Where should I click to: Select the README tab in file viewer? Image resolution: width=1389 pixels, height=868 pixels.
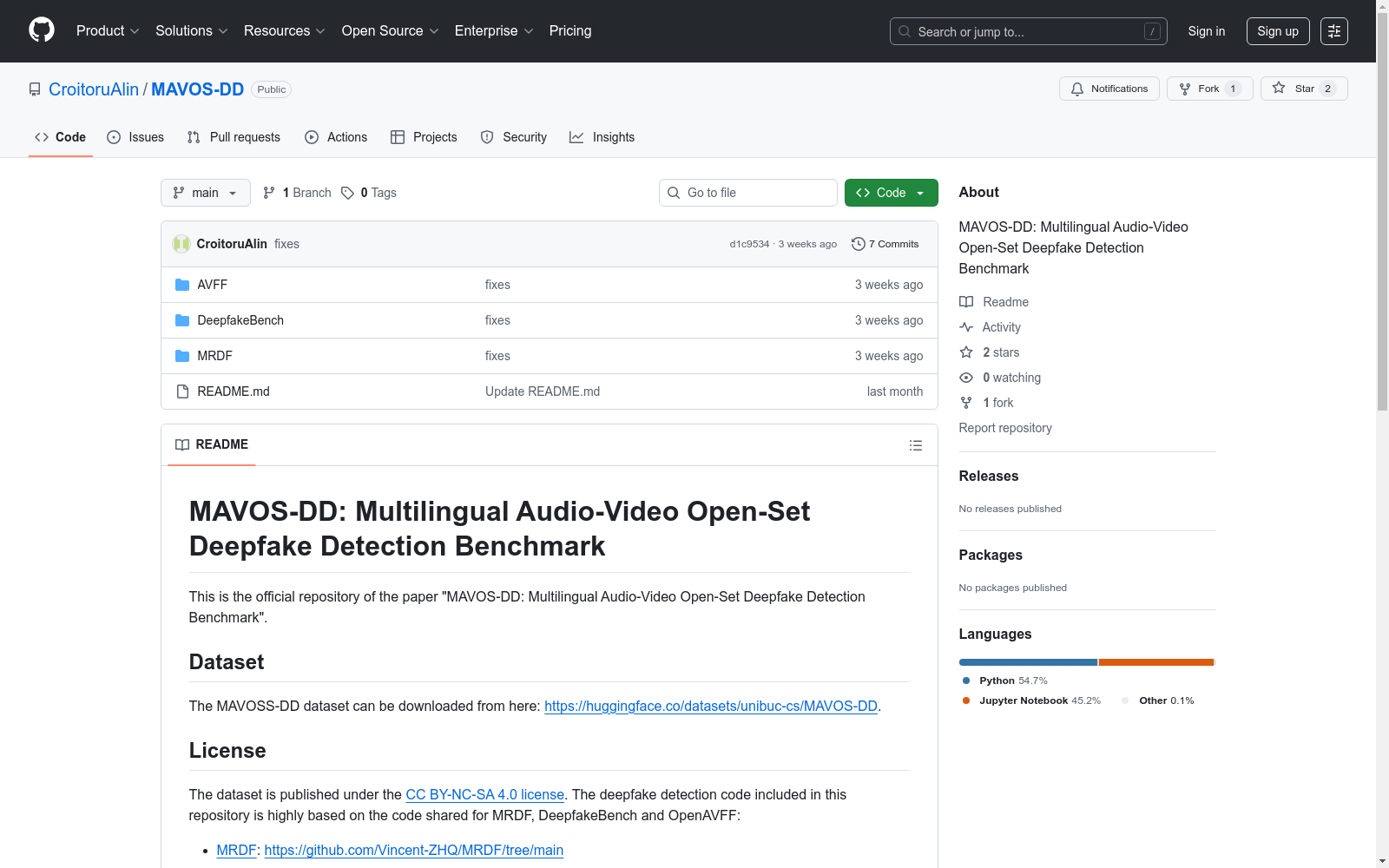tap(212, 444)
